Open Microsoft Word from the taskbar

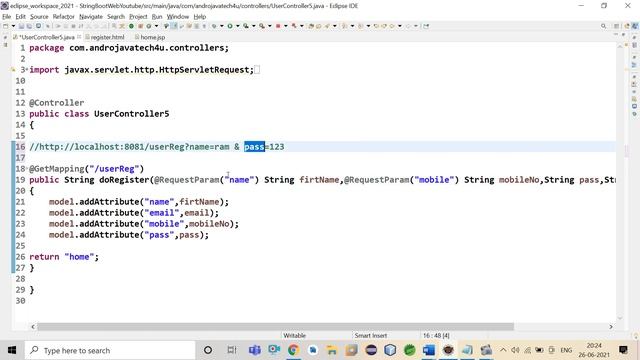429,350
